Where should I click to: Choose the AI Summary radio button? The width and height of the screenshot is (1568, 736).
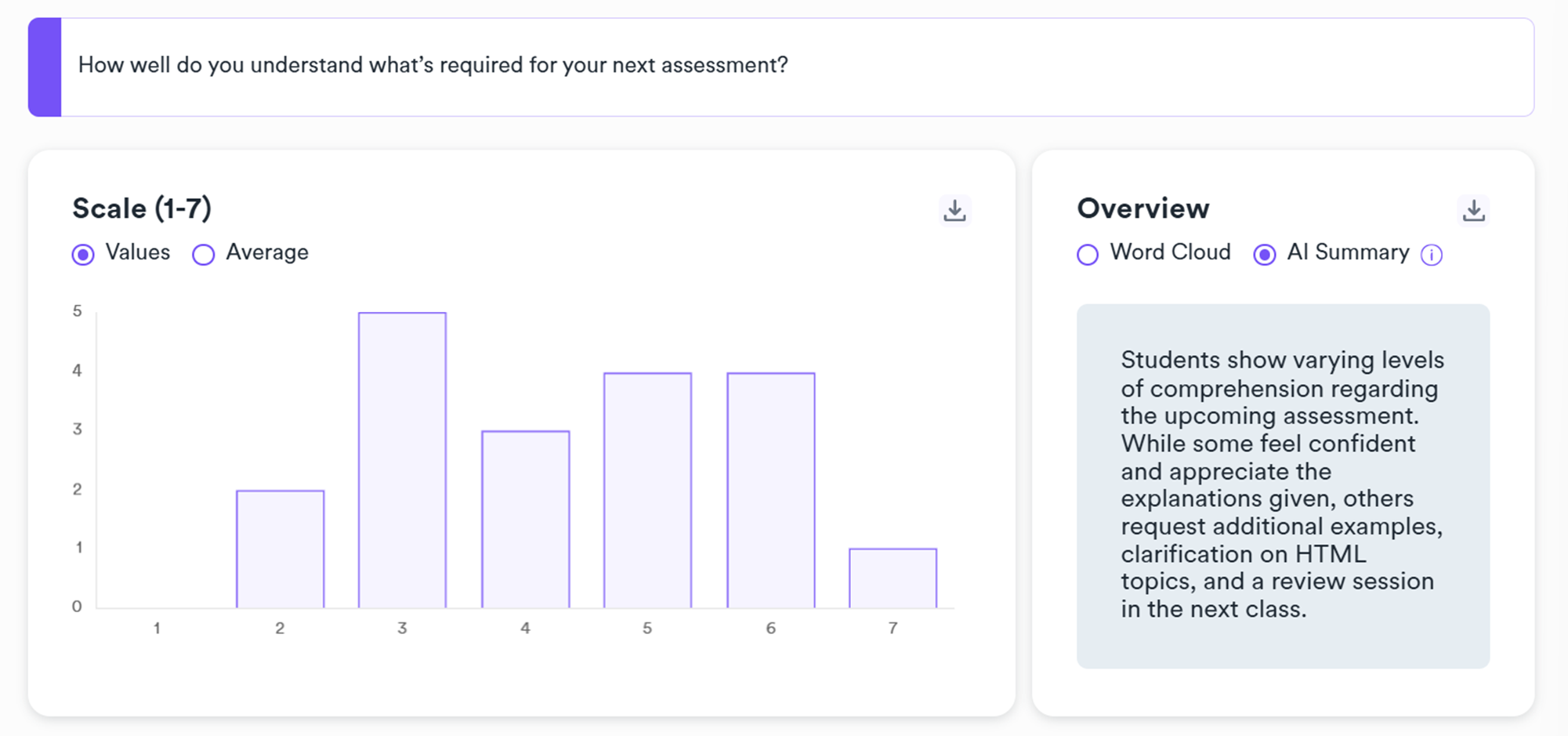point(1264,255)
